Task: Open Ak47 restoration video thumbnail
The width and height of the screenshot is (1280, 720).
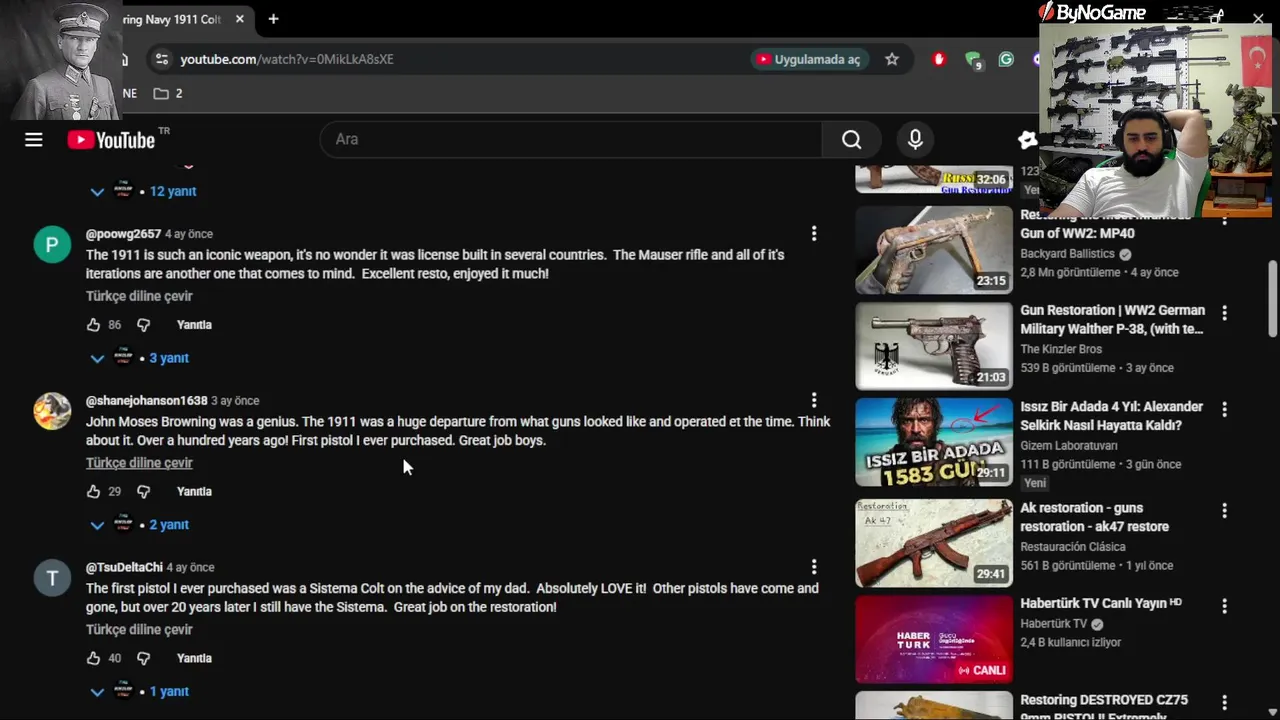Action: point(934,543)
